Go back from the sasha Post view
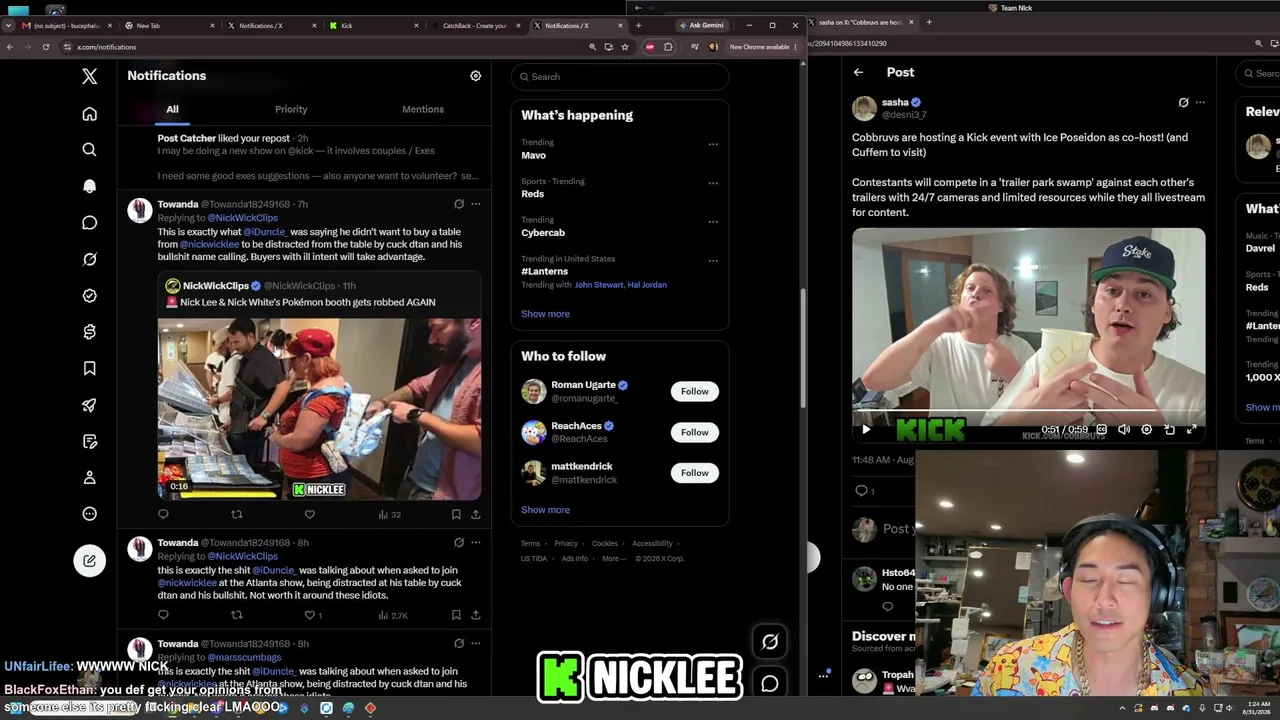This screenshot has width=1280, height=720. (x=858, y=72)
